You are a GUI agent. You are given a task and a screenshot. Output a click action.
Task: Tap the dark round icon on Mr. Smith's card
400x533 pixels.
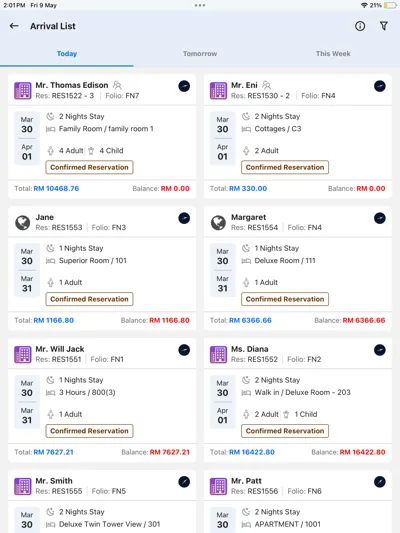coord(184,482)
